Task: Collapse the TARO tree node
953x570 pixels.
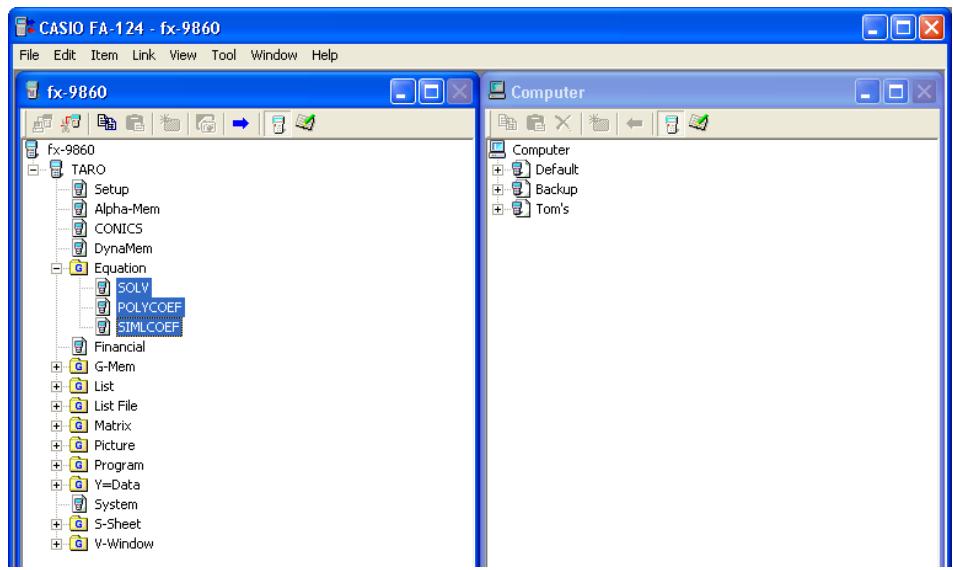Action: pos(33,170)
